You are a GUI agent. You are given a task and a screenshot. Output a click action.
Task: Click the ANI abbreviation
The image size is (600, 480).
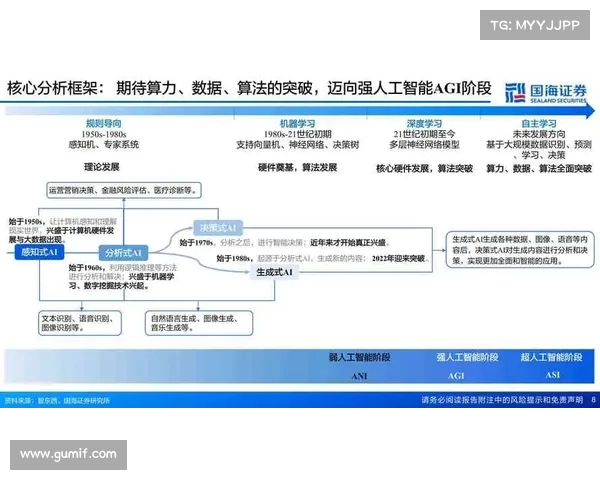pyautogui.click(x=359, y=376)
